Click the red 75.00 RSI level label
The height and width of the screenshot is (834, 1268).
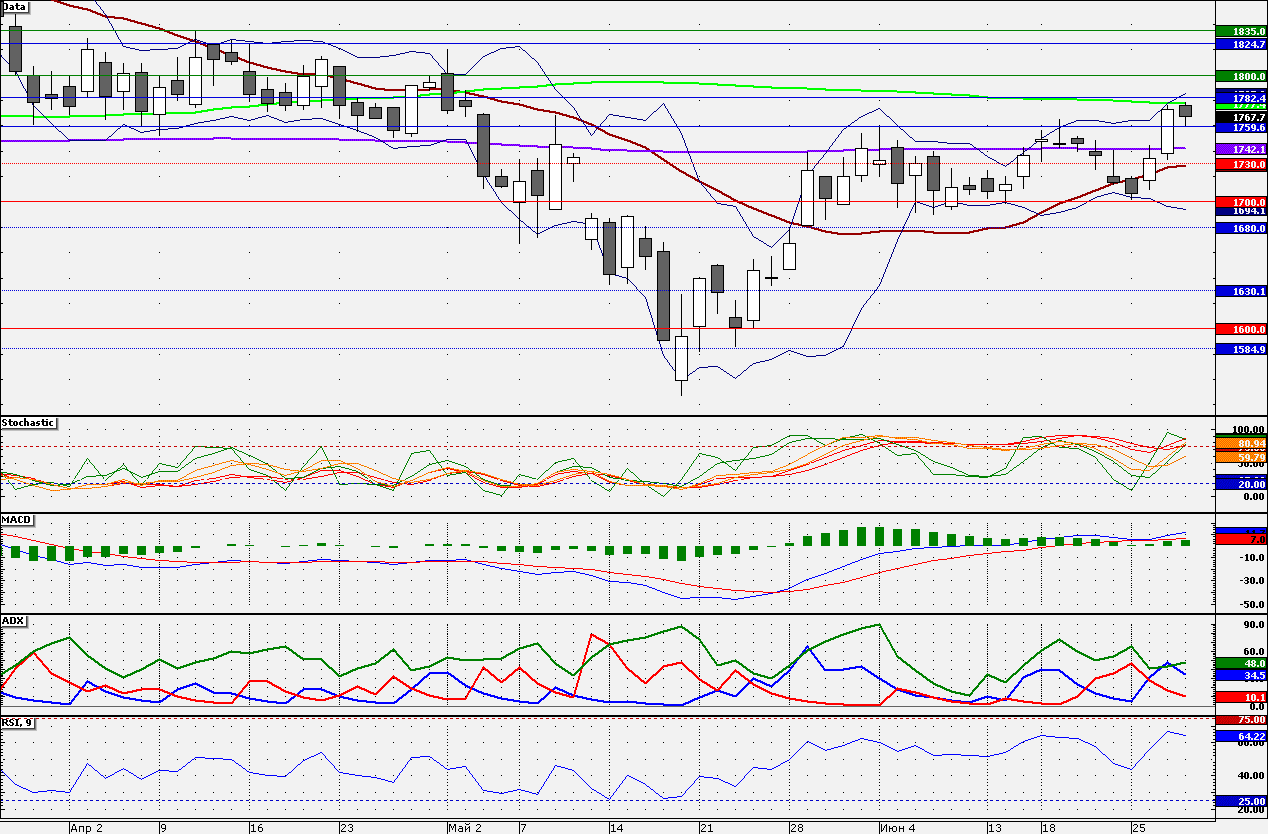tap(1241, 720)
